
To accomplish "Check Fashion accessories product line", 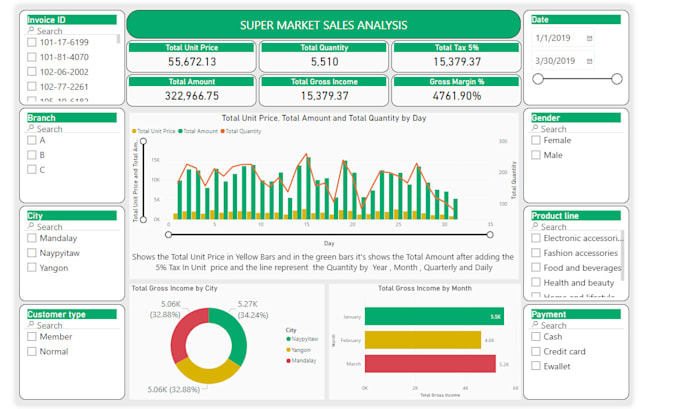I will click(x=536, y=253).
